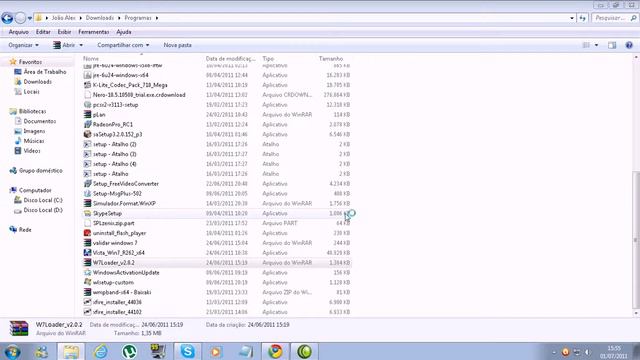Select Programas in the address bar breadcrumb
This screenshot has width=640, height=360.
(x=138, y=18)
